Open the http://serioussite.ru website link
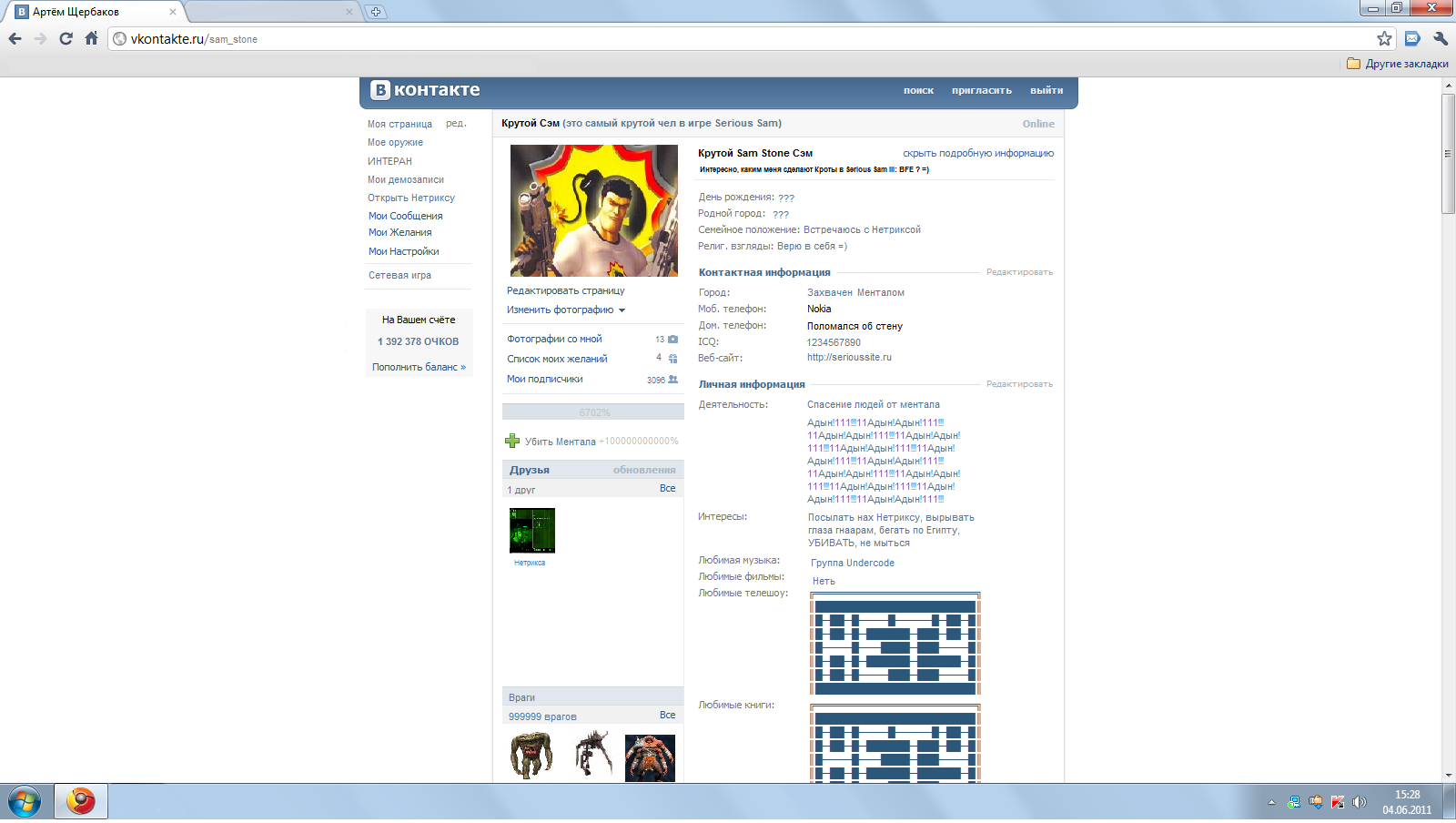This screenshot has width=1456, height=823. [x=849, y=357]
